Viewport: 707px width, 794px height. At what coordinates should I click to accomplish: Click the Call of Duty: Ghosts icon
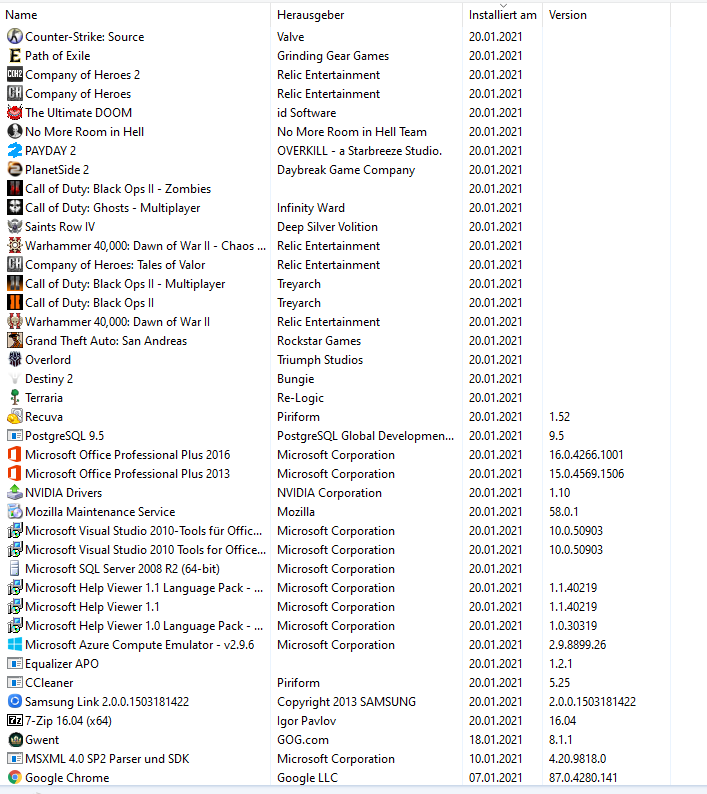(x=15, y=208)
